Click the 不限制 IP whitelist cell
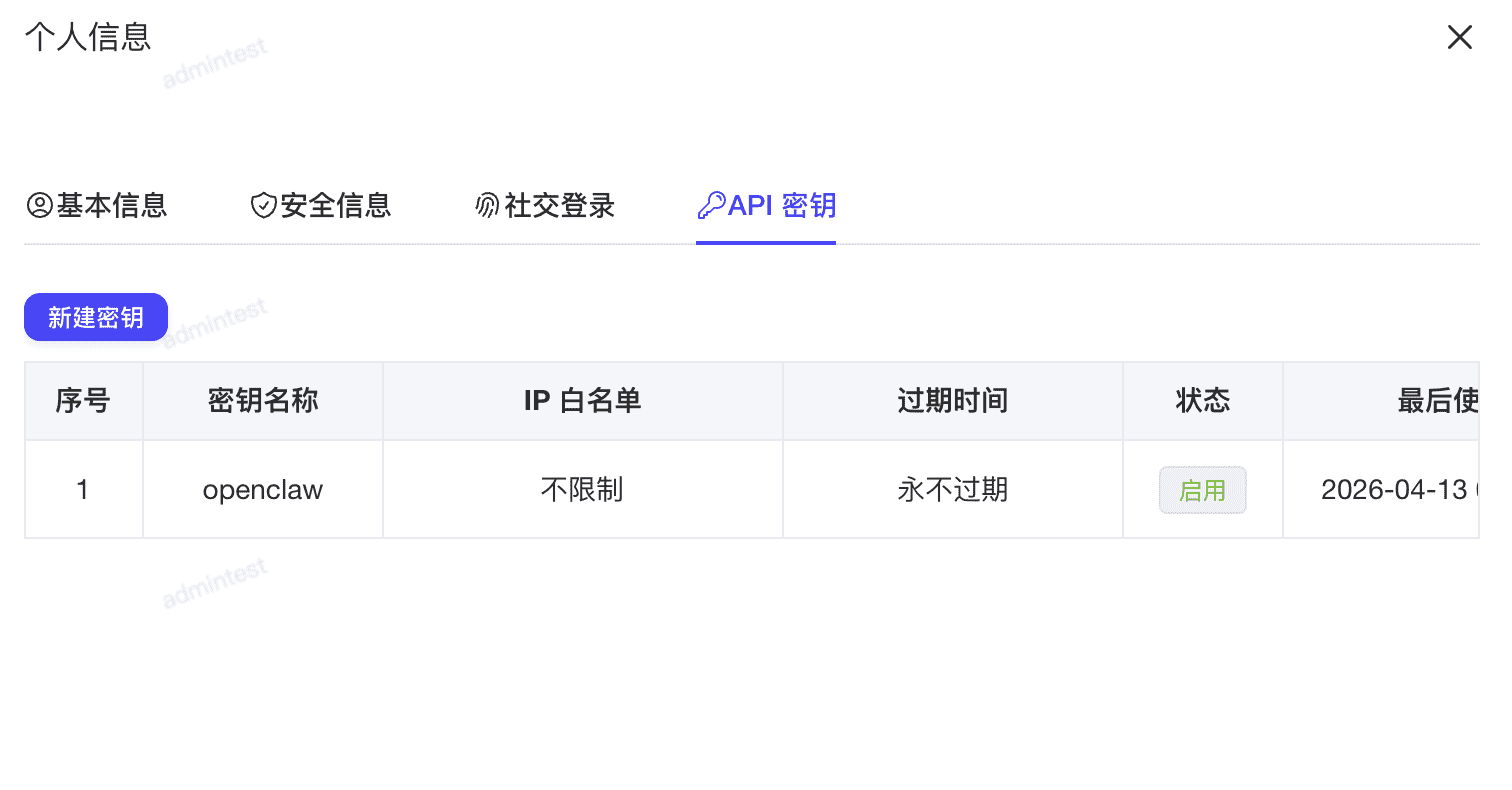This screenshot has height=790, width=1512. pos(582,489)
